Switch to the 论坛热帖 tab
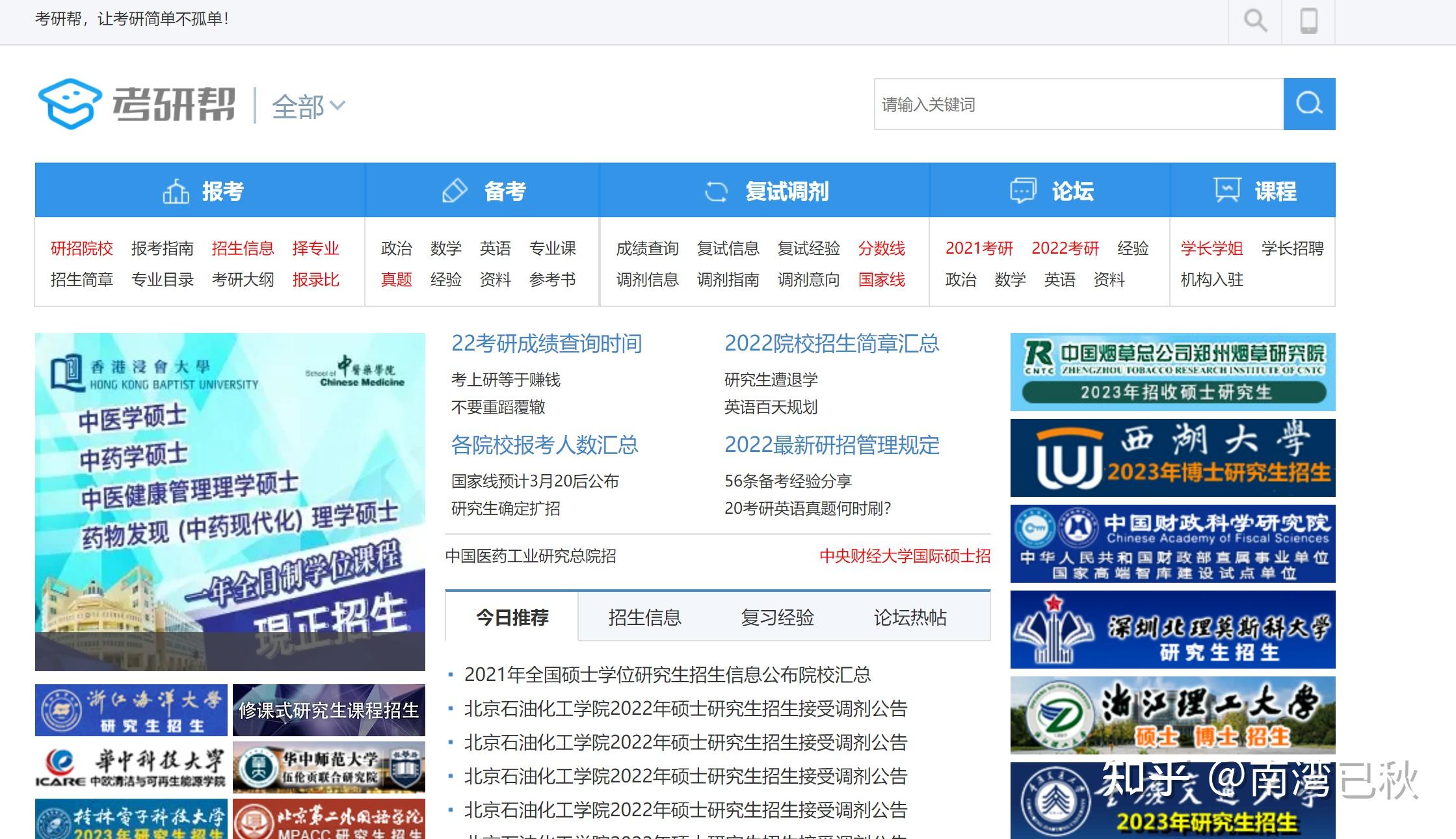The width and height of the screenshot is (1456, 839). [910, 617]
